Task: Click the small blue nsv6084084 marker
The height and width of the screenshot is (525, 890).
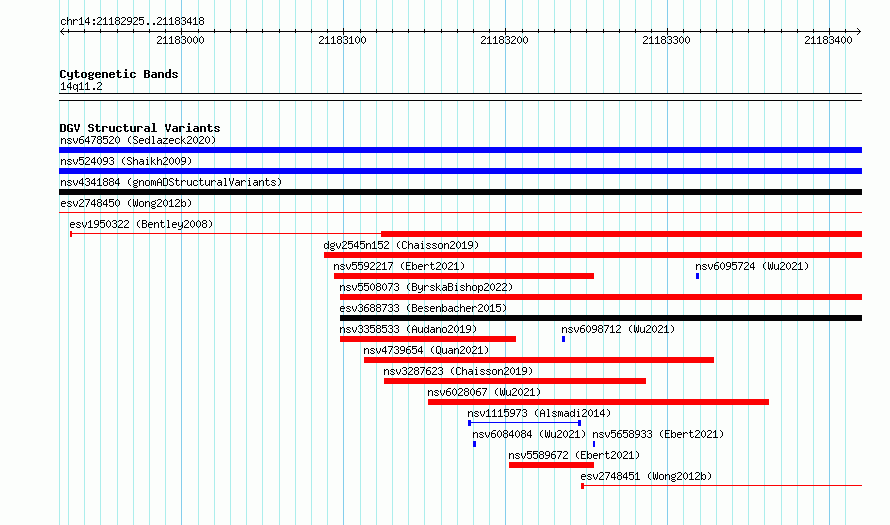Action: click(475, 444)
